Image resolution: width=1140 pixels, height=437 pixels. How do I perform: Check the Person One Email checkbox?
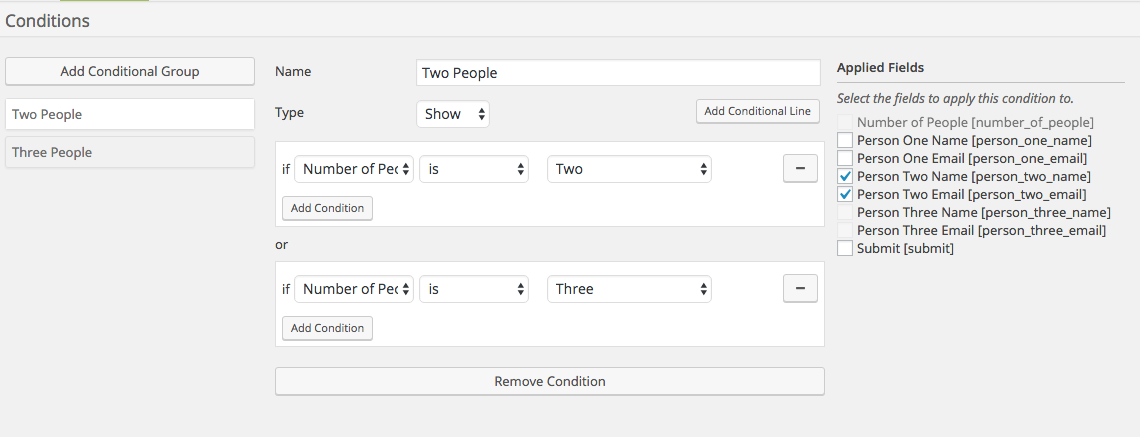click(x=845, y=158)
